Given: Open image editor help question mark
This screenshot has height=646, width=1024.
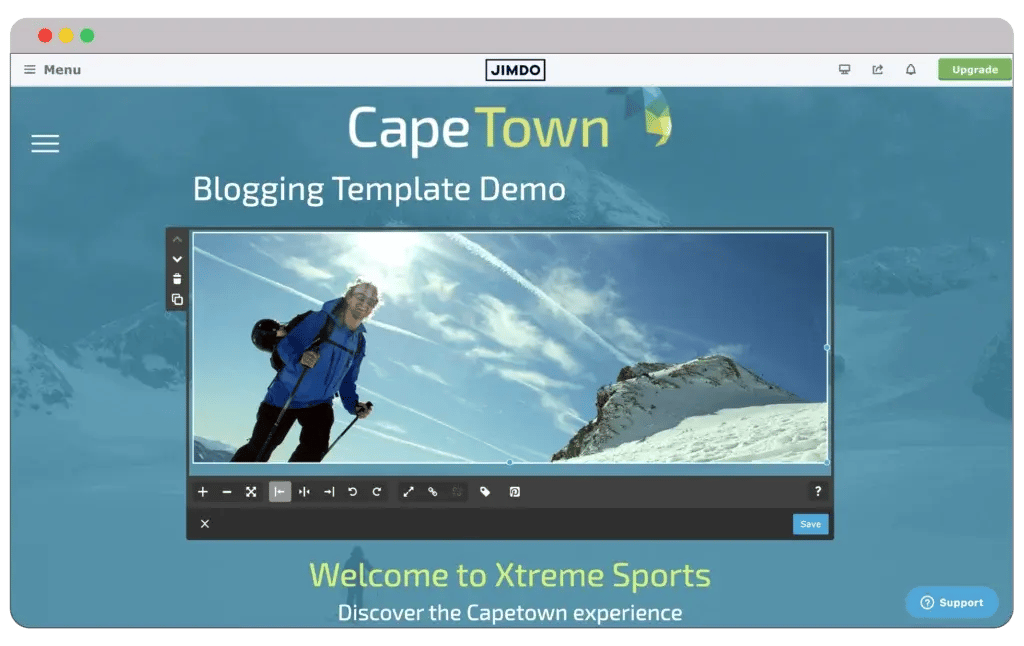Looking at the screenshot, I should pos(818,492).
